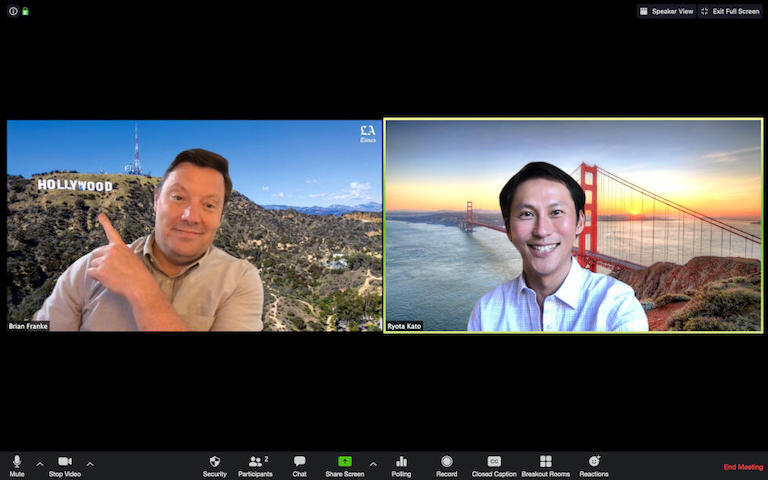Click Exit Full Screen
Viewport: 768px width, 480px height.
coord(730,11)
